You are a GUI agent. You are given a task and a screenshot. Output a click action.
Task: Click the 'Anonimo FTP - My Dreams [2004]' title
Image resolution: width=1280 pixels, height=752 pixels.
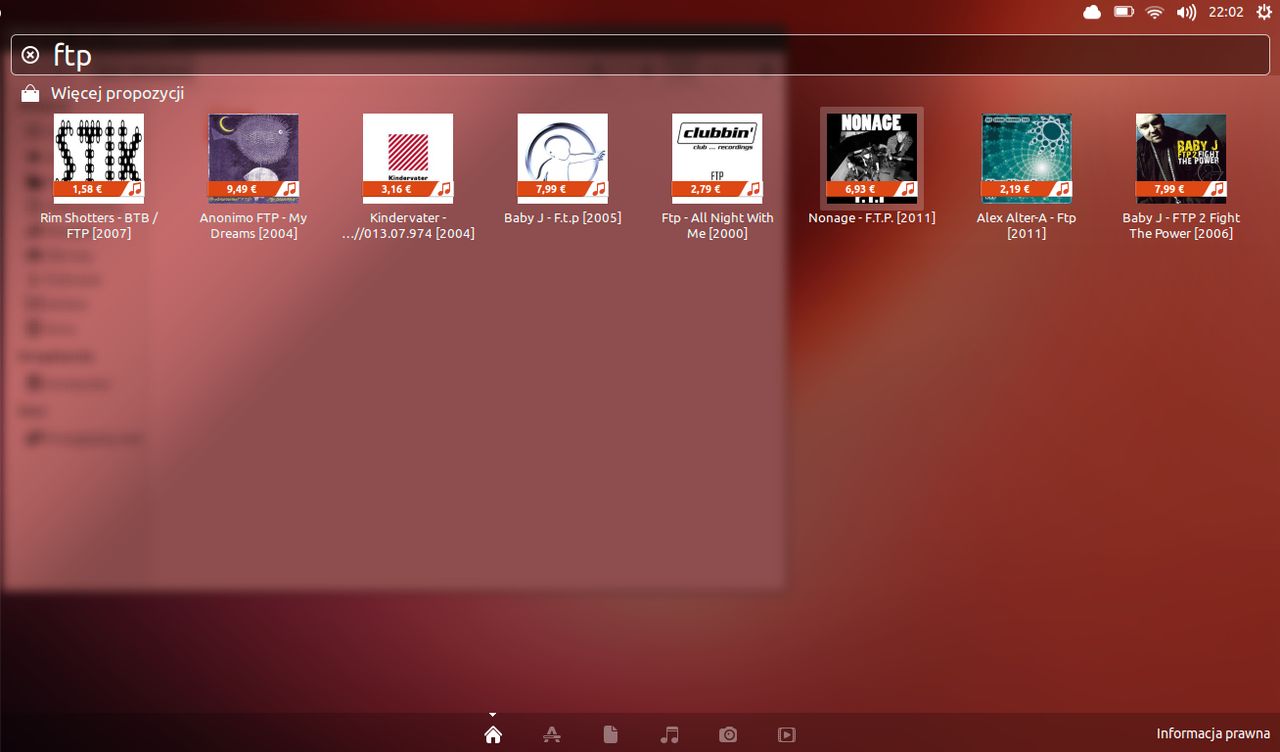click(x=253, y=225)
